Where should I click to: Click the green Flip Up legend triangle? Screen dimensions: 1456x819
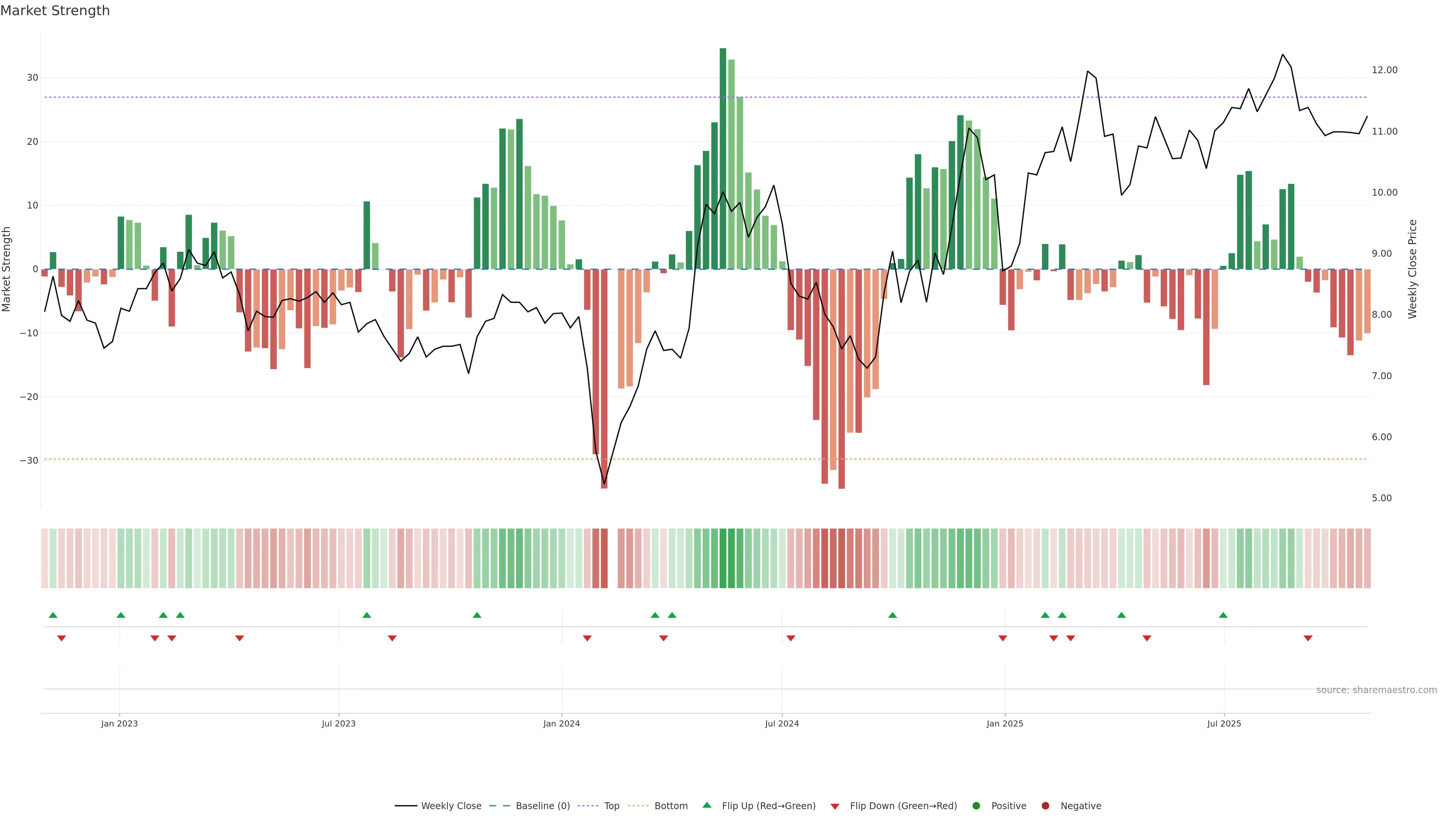[x=706, y=805]
